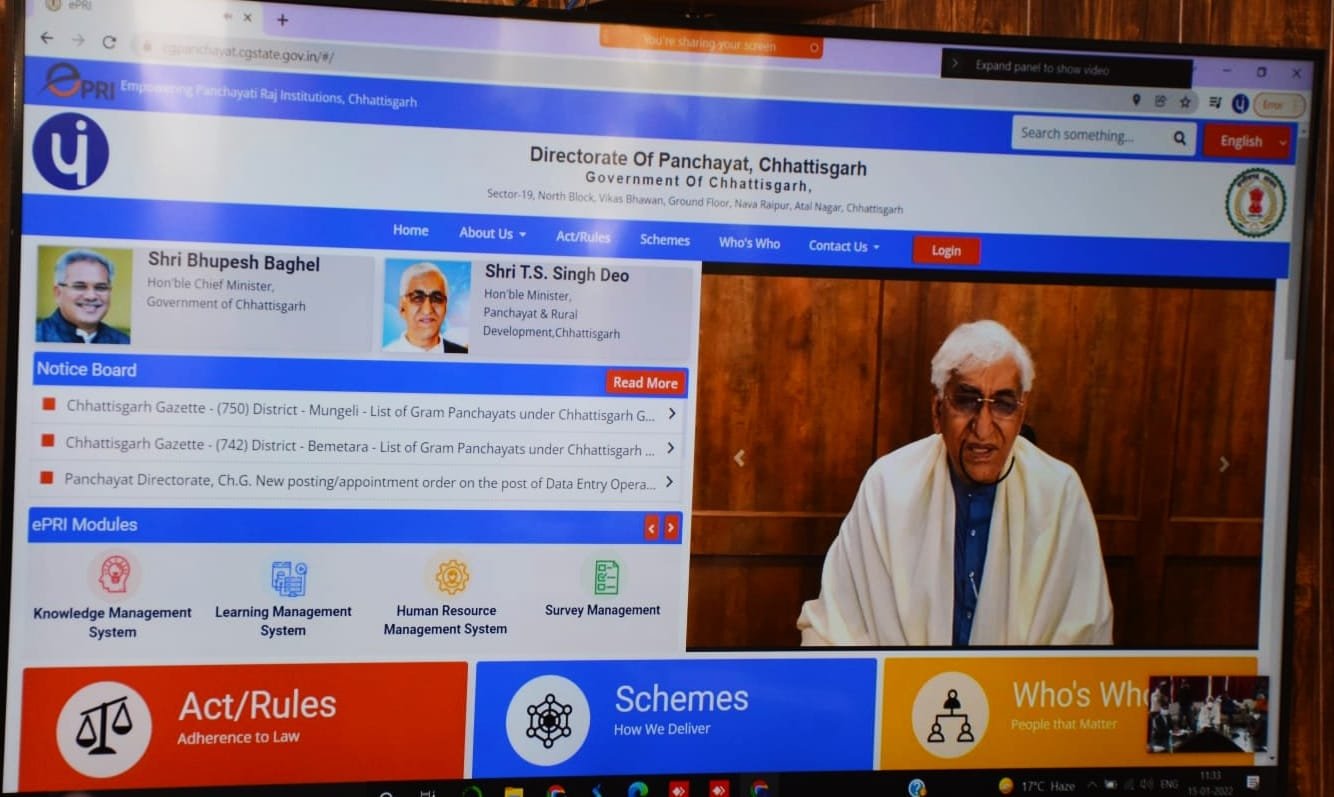Image resolution: width=1334 pixels, height=797 pixels.
Task: Click the network icon on Schemes tile
Action: click(x=548, y=720)
